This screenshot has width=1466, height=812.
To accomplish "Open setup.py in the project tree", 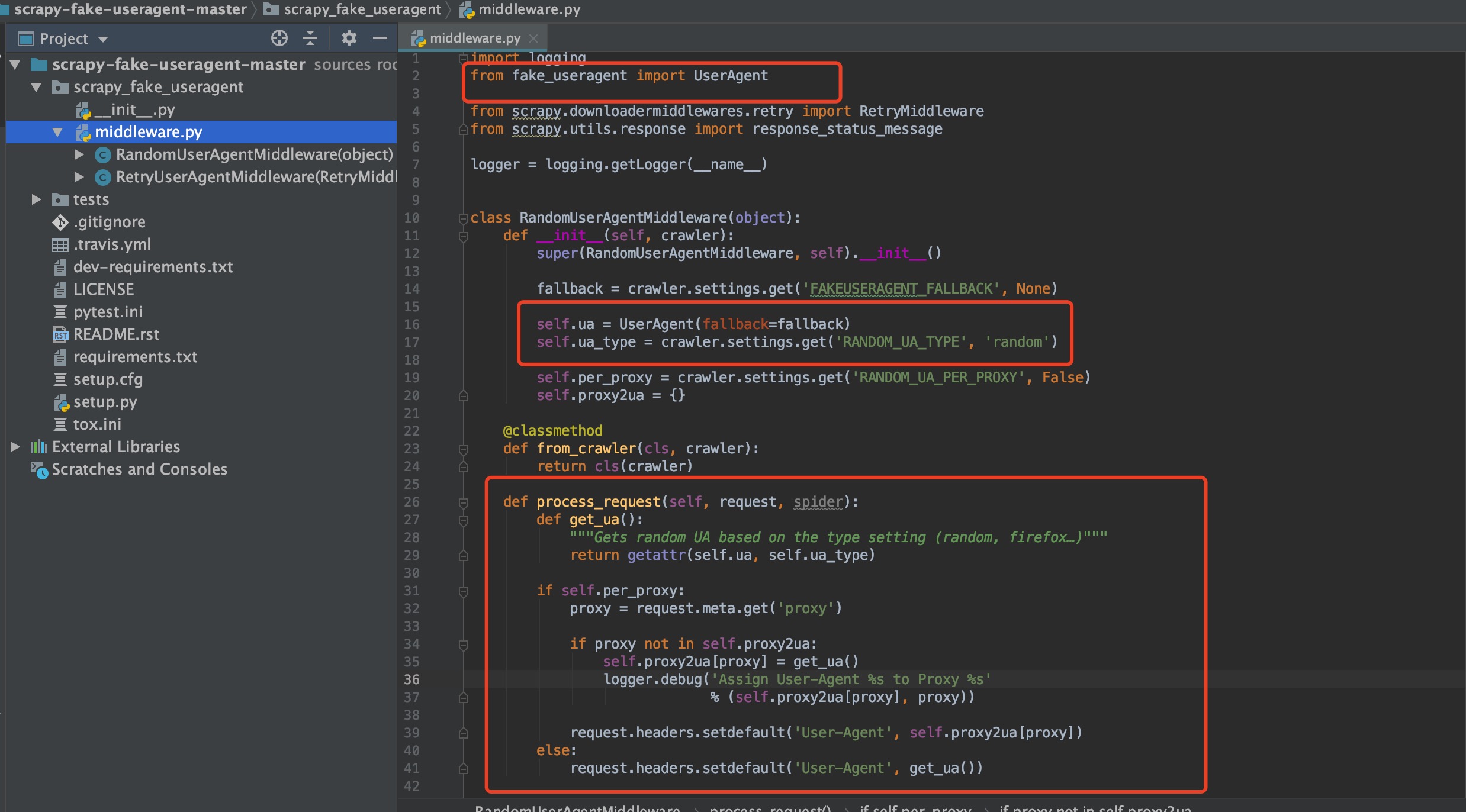I will pyautogui.click(x=105, y=402).
